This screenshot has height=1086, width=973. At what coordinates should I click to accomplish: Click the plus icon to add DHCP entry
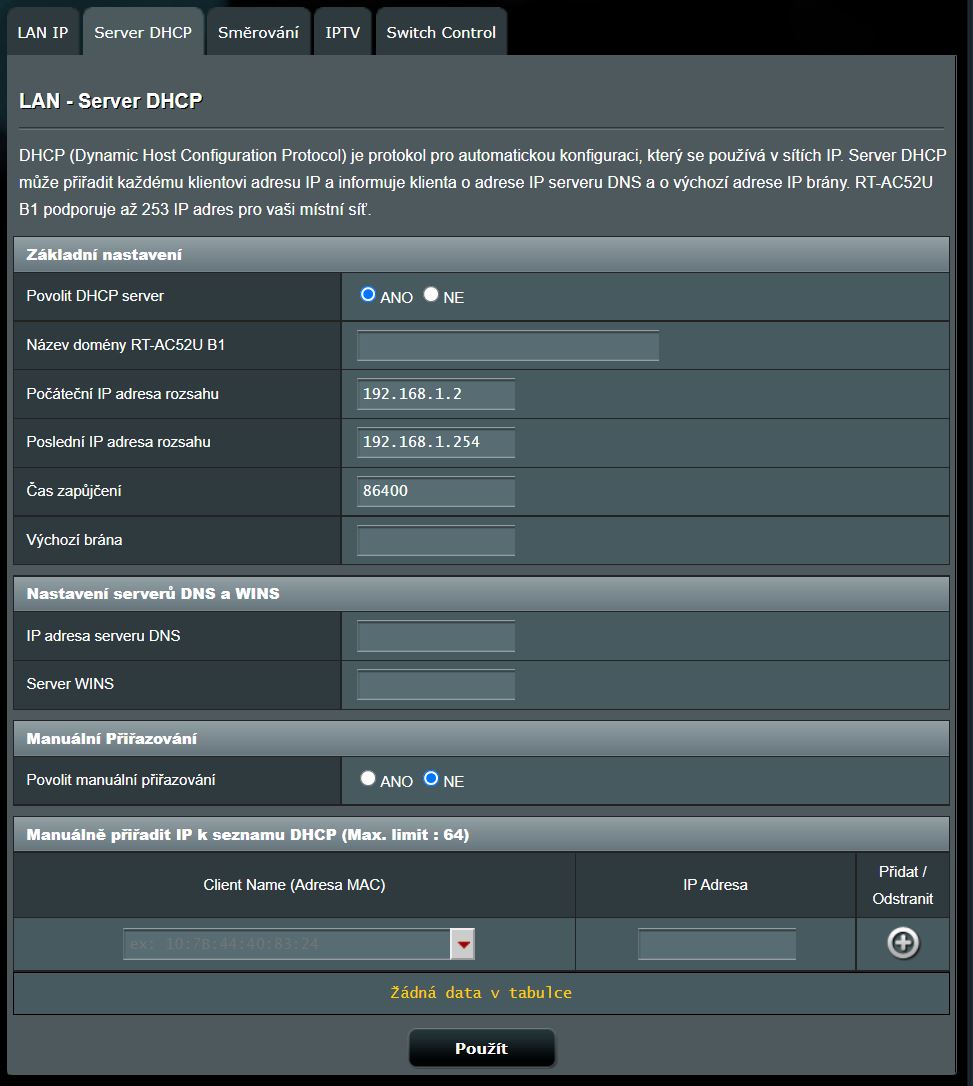click(x=902, y=943)
